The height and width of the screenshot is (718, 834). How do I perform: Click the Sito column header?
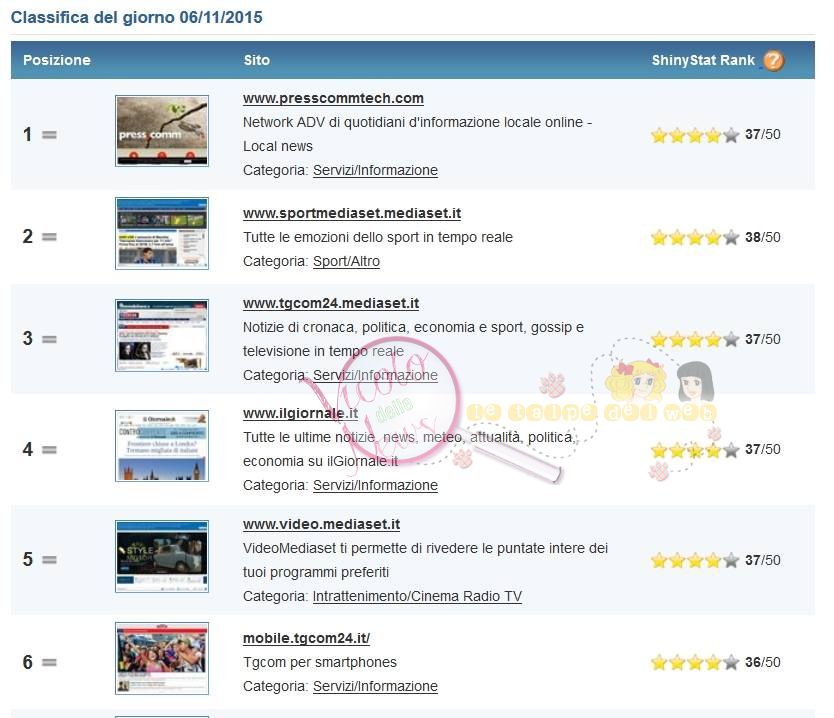257,60
